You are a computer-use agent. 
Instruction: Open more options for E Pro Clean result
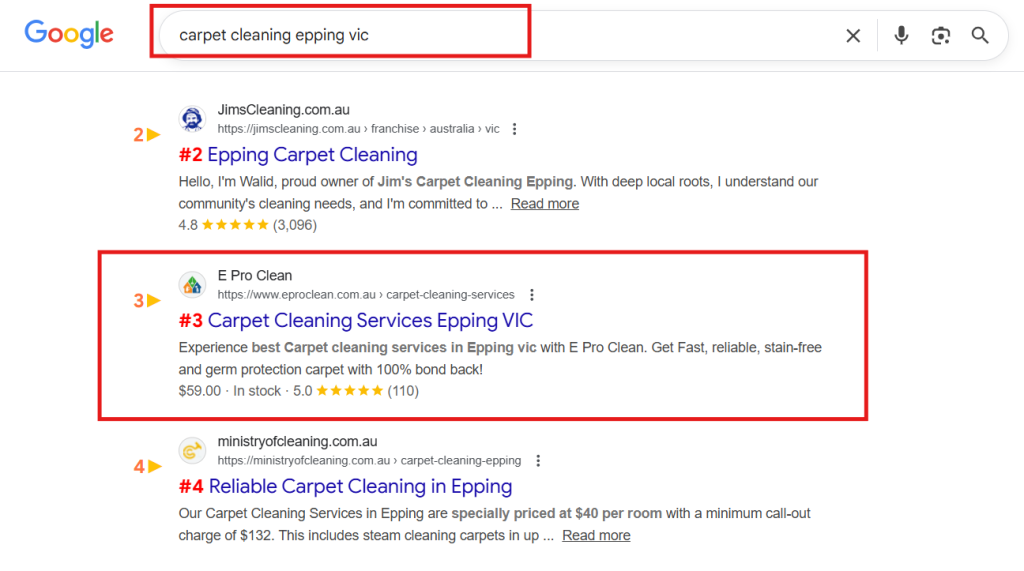point(532,295)
